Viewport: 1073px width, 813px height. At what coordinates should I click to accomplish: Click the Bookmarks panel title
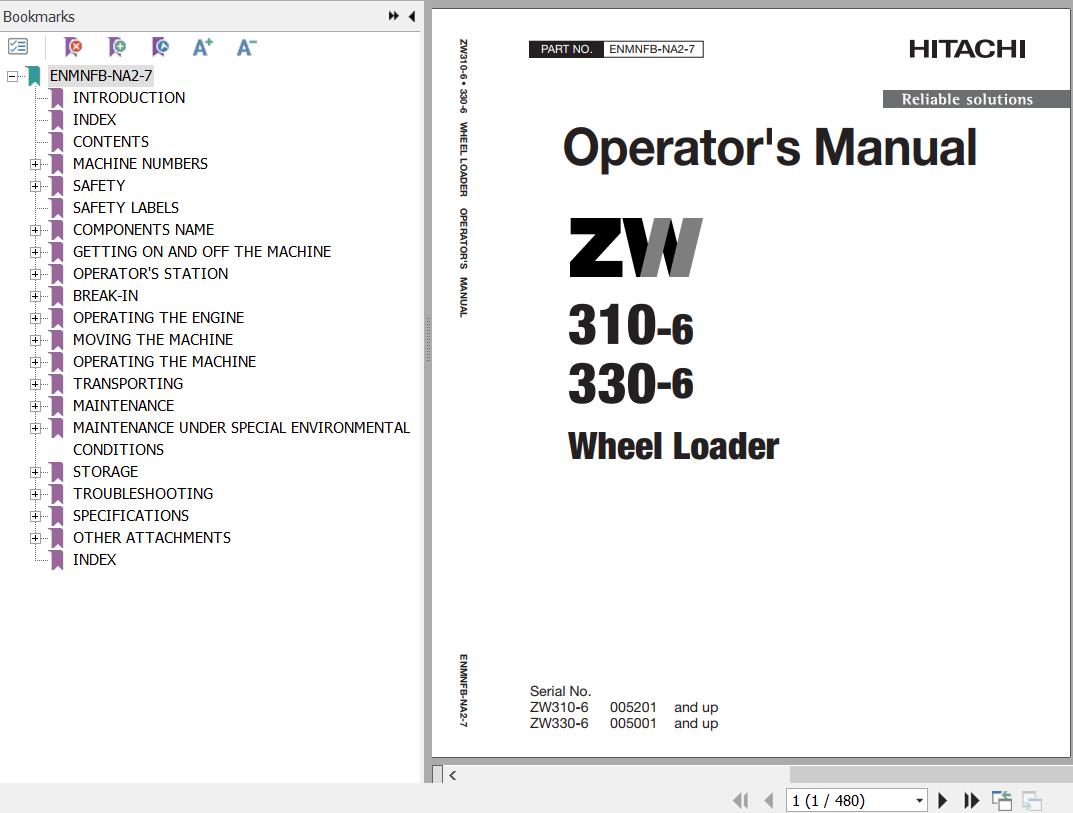click(39, 16)
